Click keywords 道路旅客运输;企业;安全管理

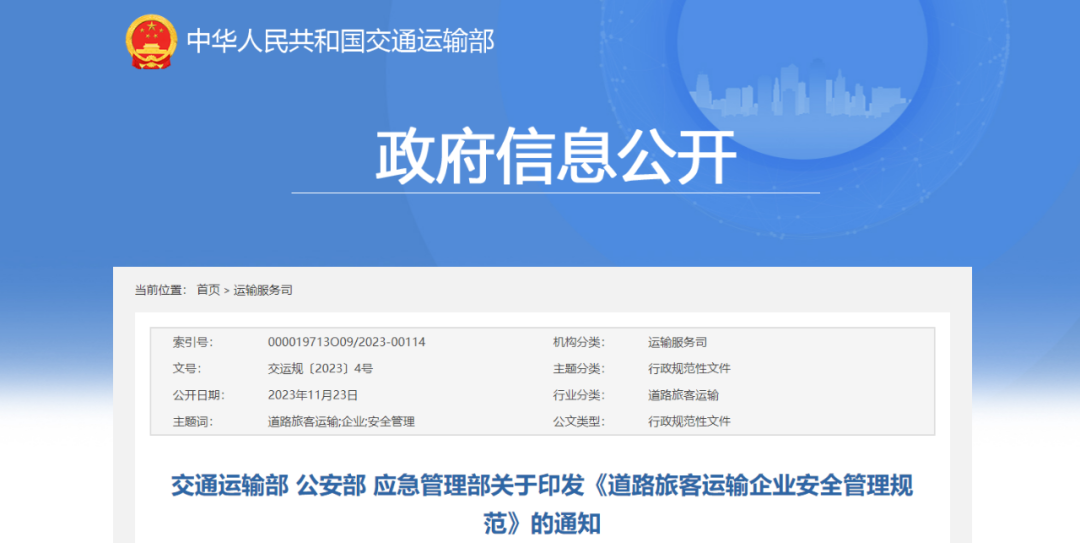coord(341,421)
